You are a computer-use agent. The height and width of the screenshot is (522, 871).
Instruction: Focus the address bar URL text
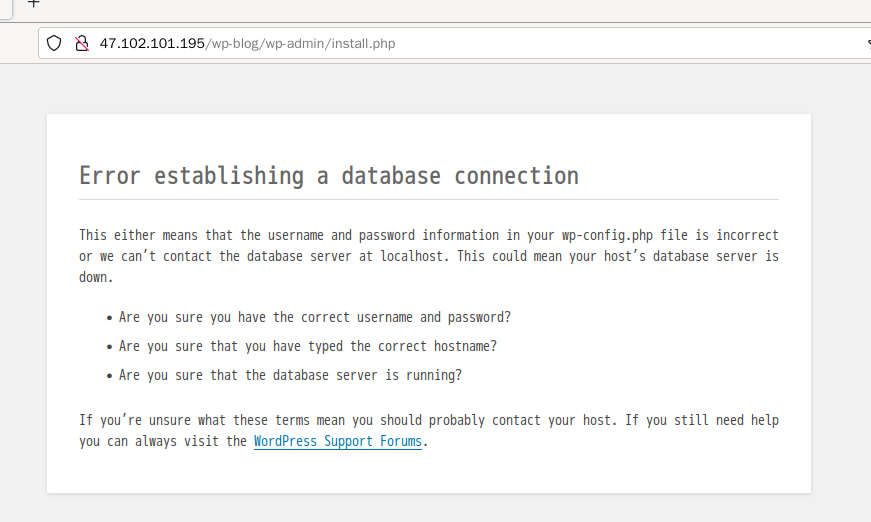[247, 43]
